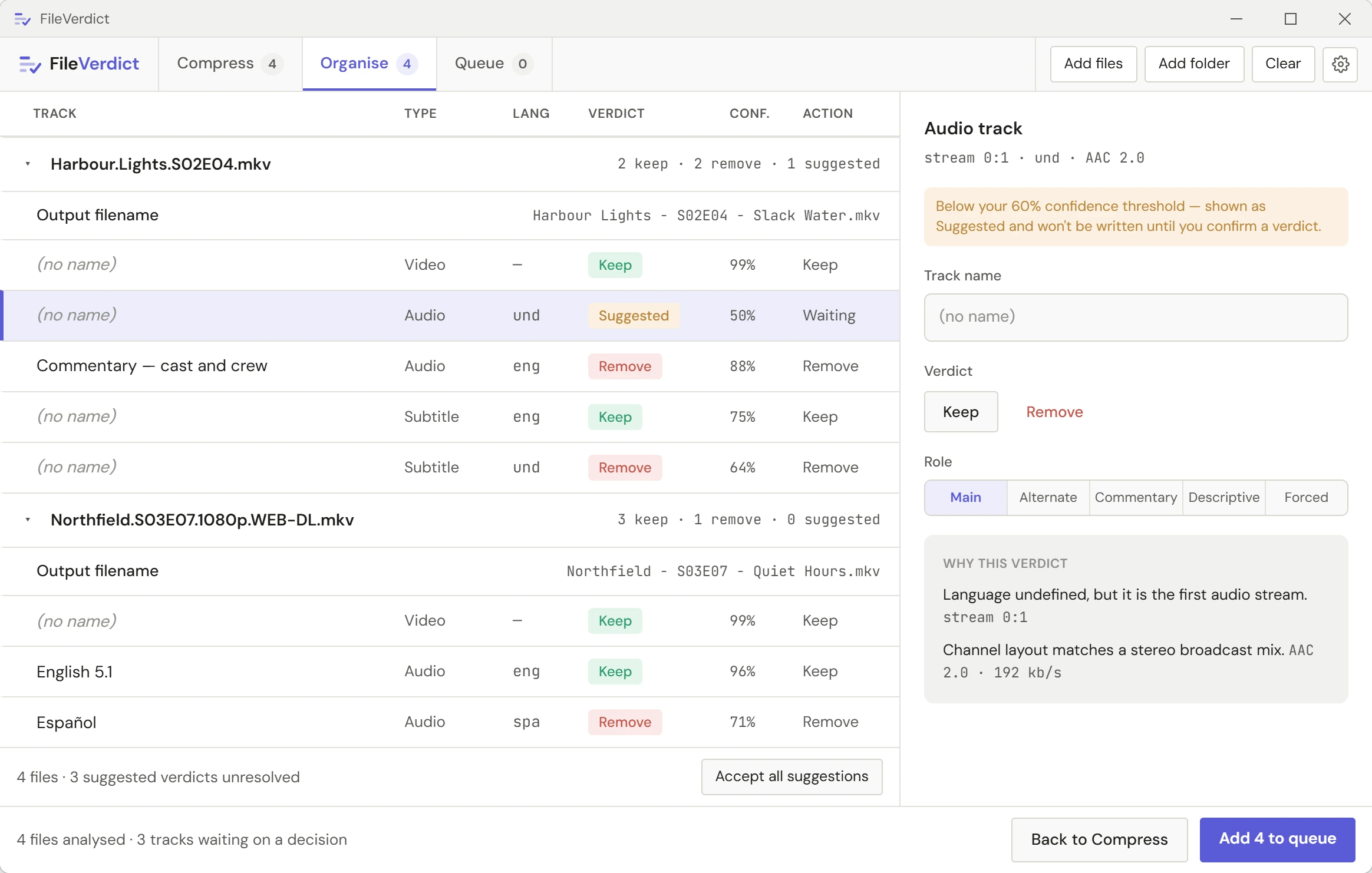1372x873 pixels.
Task: Click Add 4 to queue
Action: [1277, 839]
